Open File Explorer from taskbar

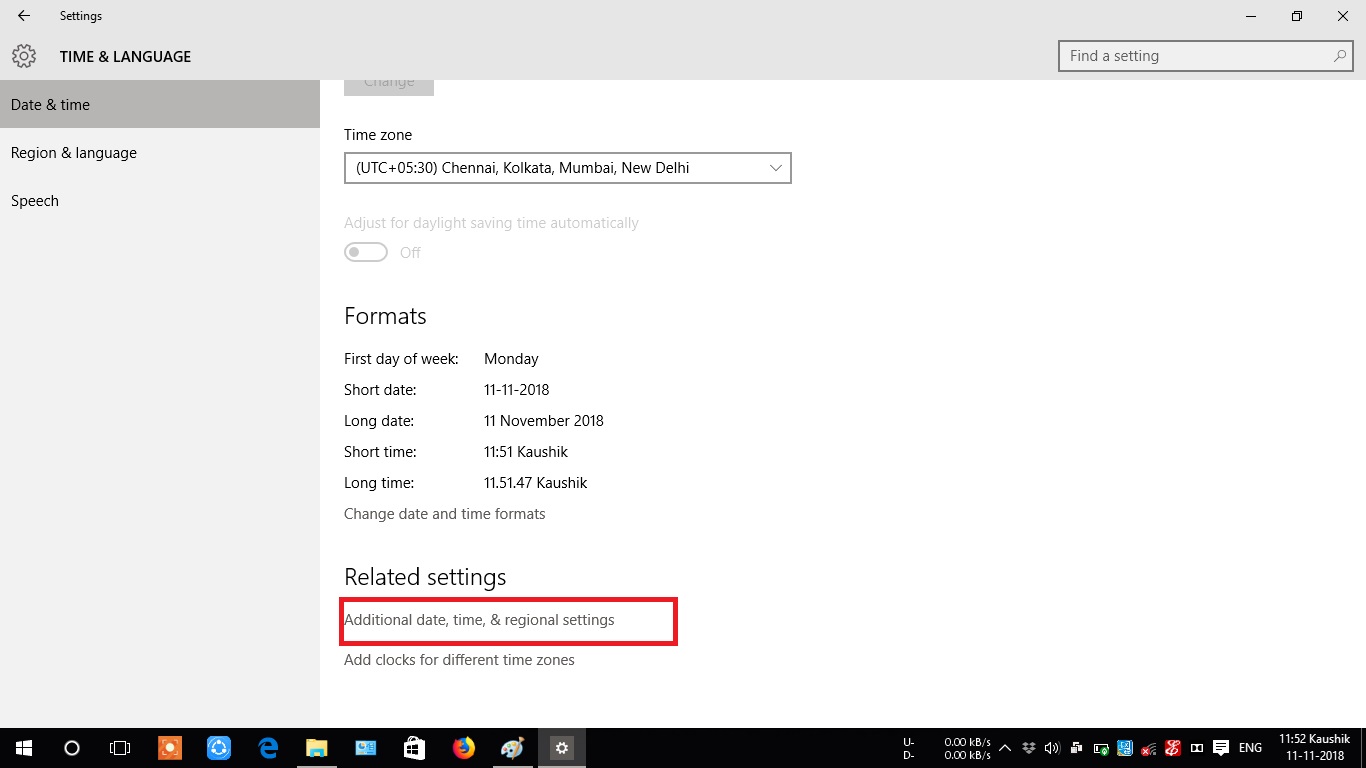click(x=316, y=748)
